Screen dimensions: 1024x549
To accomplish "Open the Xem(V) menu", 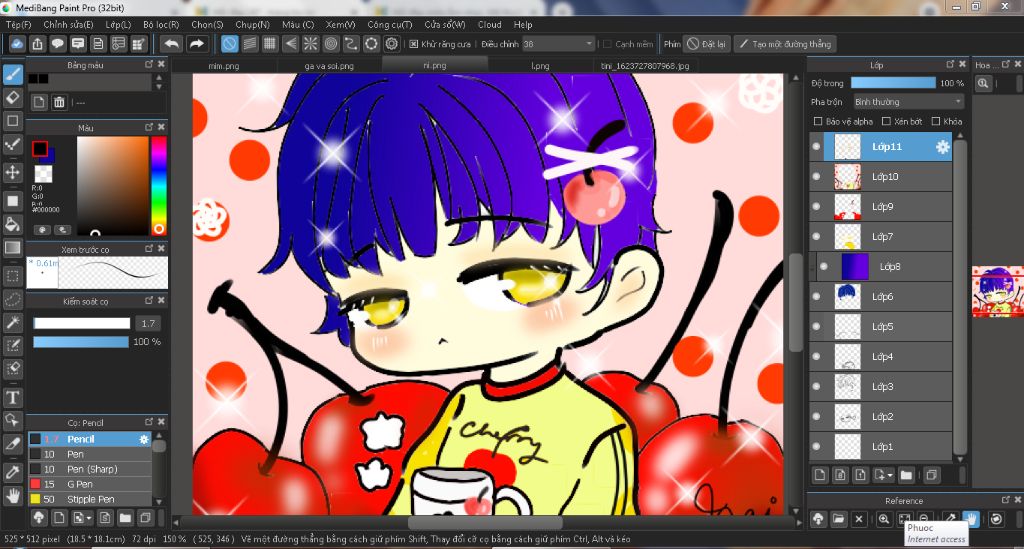I will click(340, 24).
